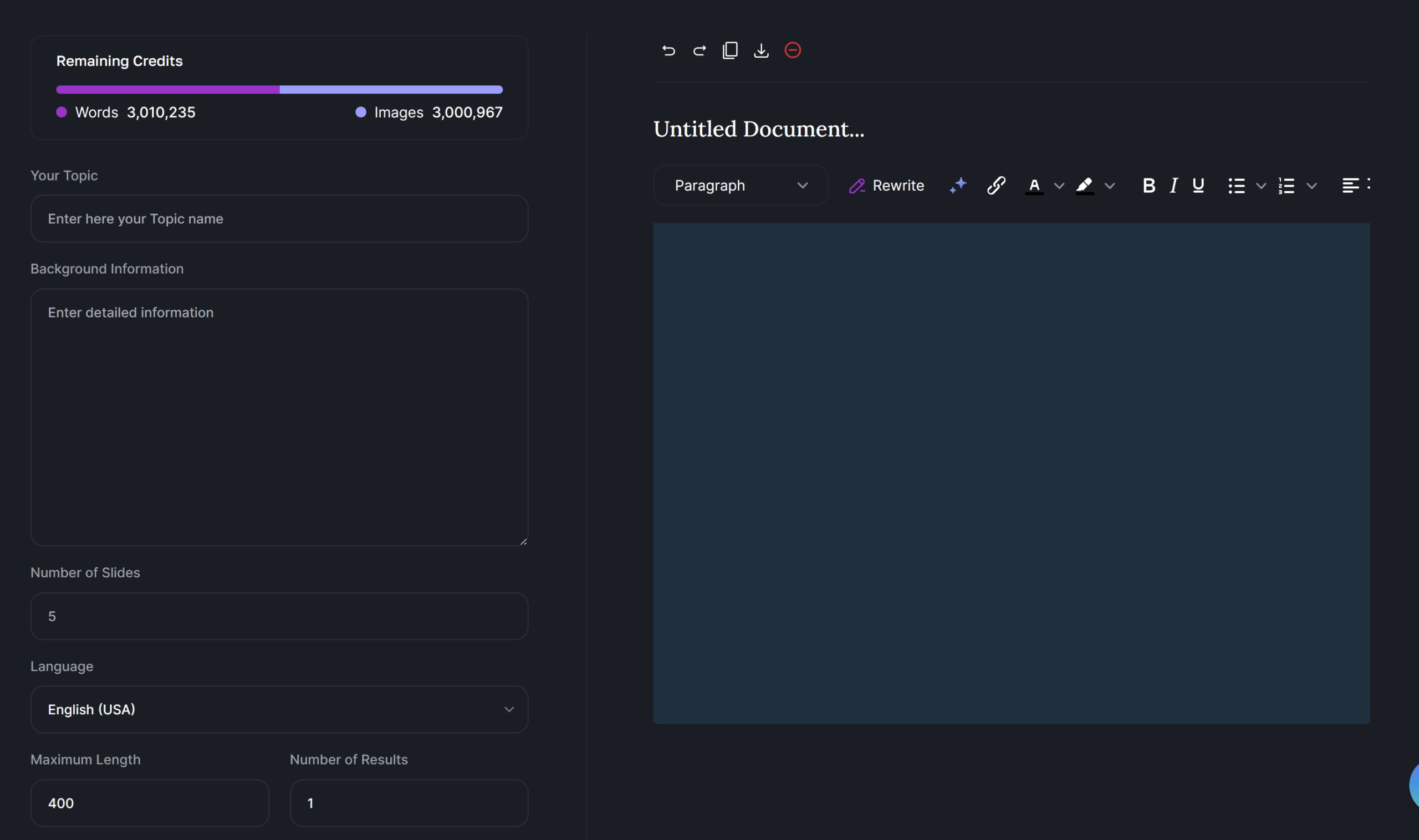Toggle italic formatting
Screen dimensions: 1419x840
click(1174, 185)
